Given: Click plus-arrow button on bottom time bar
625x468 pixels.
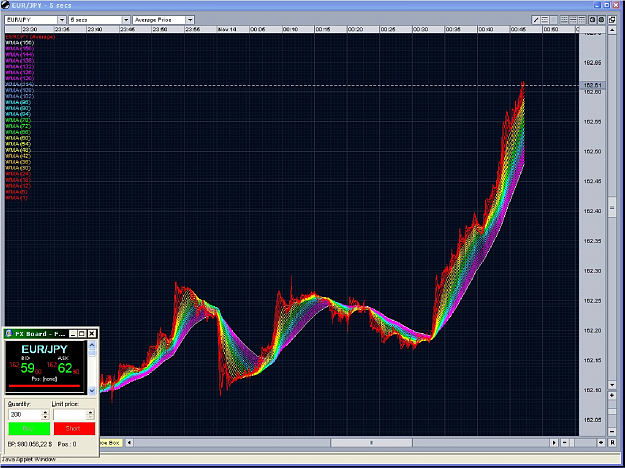Looking at the screenshot, I should 601,442.
